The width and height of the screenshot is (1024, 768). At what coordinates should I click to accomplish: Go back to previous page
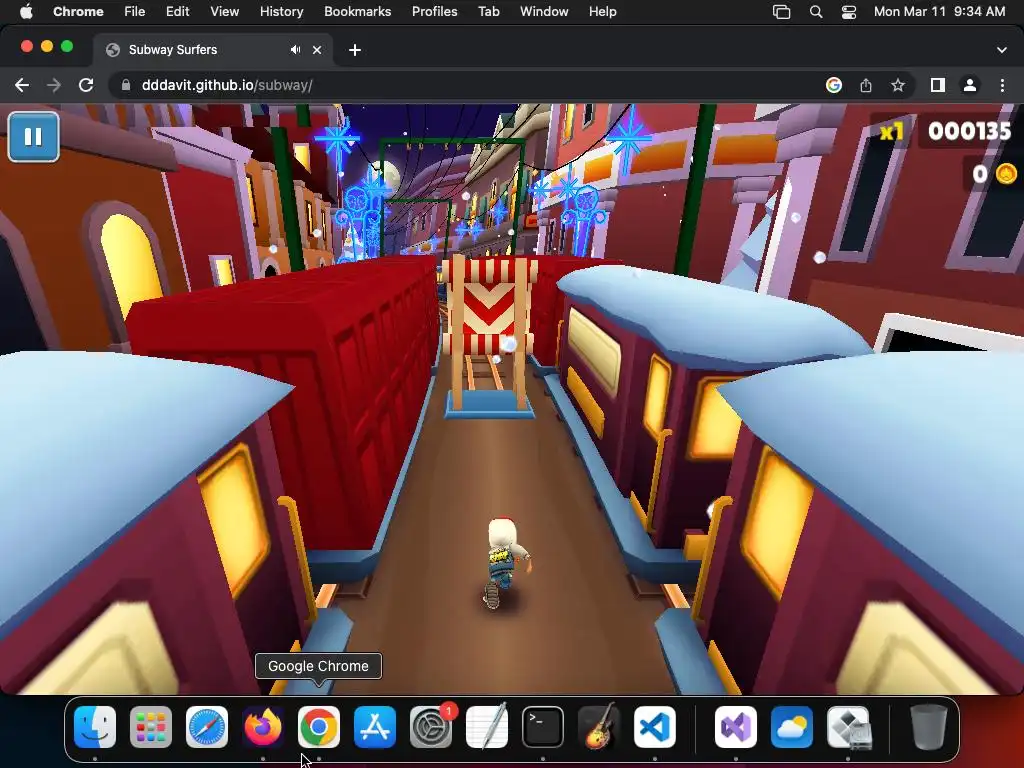tap(22, 86)
